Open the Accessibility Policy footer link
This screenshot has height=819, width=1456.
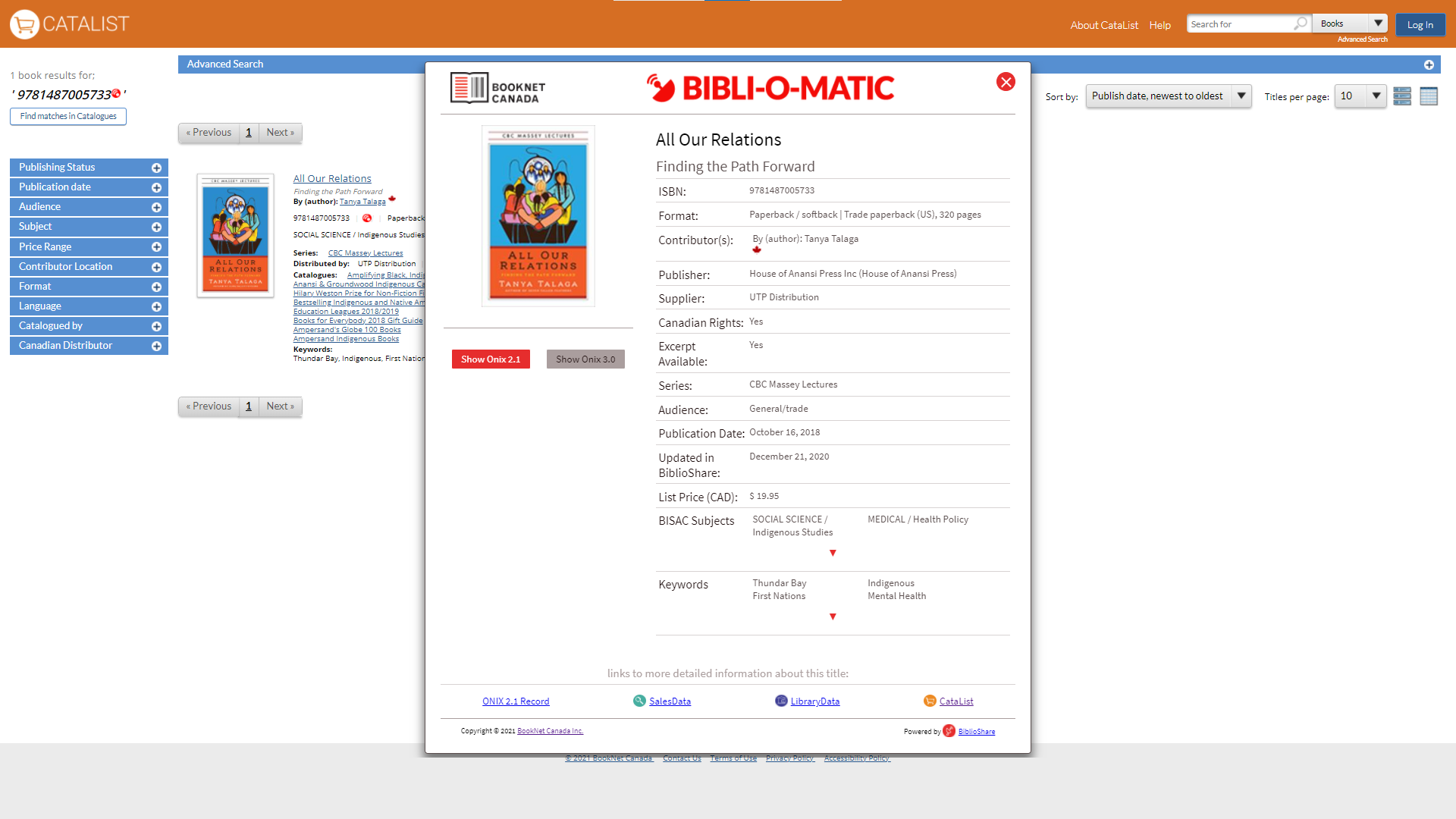pyautogui.click(x=857, y=758)
